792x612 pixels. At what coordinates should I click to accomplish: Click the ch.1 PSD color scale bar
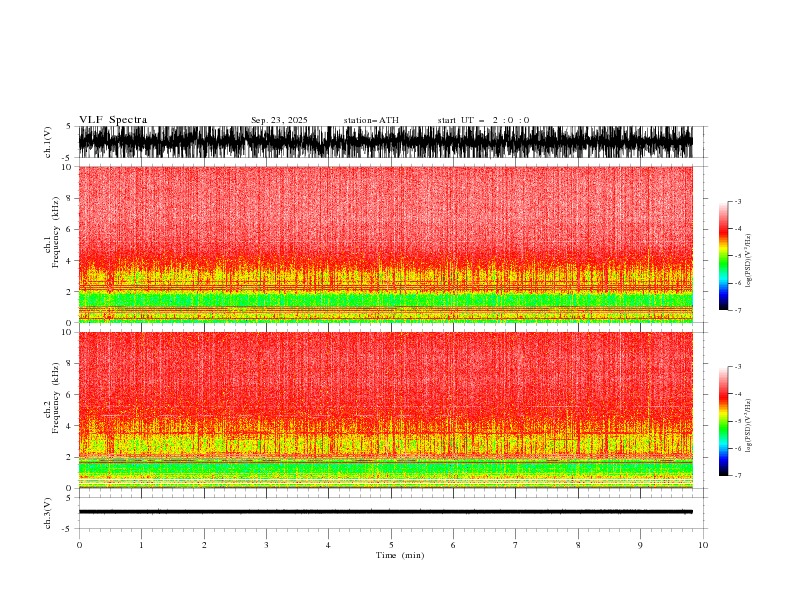click(x=723, y=256)
